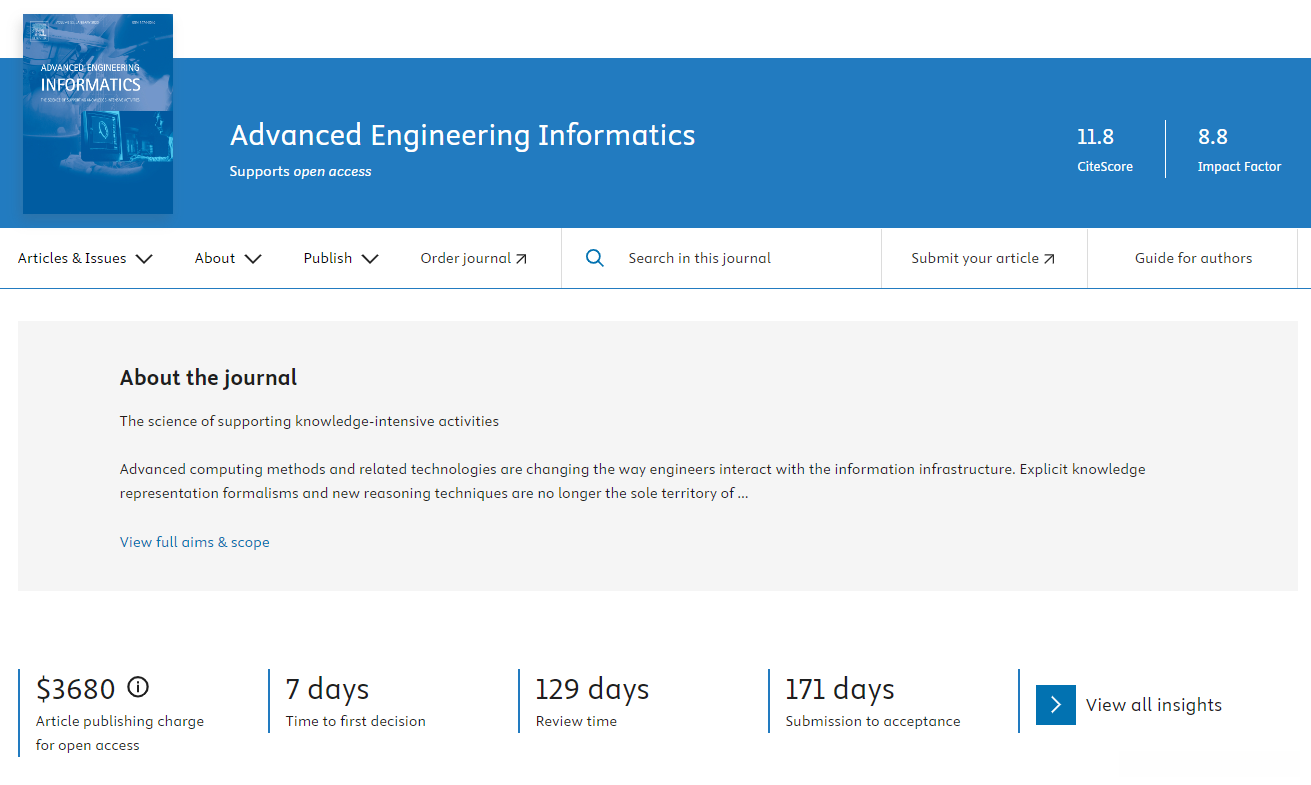The width and height of the screenshot is (1311, 785).
Task: Open the Order journal link
Action: pyautogui.click(x=466, y=258)
